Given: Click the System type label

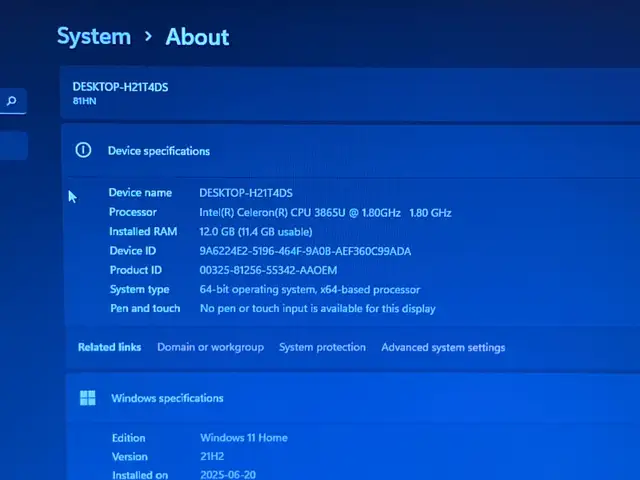Looking at the screenshot, I should (x=140, y=289).
